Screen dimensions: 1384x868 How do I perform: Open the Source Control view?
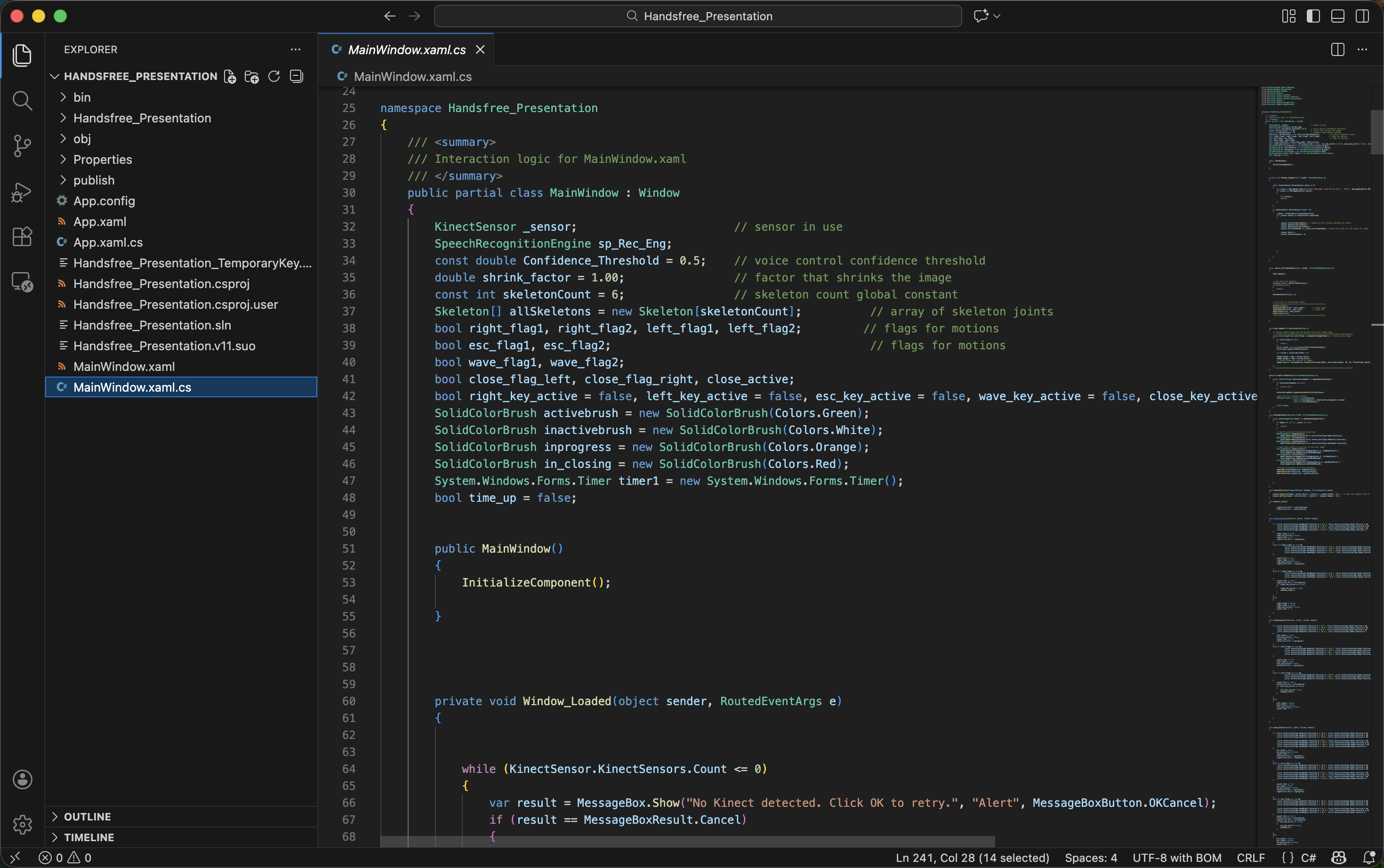[22, 146]
